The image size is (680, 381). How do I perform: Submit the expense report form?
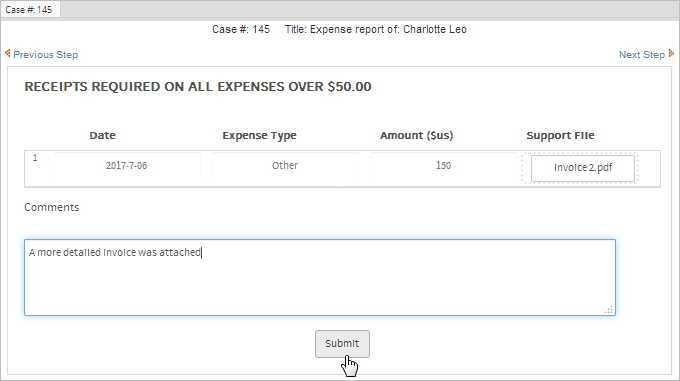click(342, 344)
